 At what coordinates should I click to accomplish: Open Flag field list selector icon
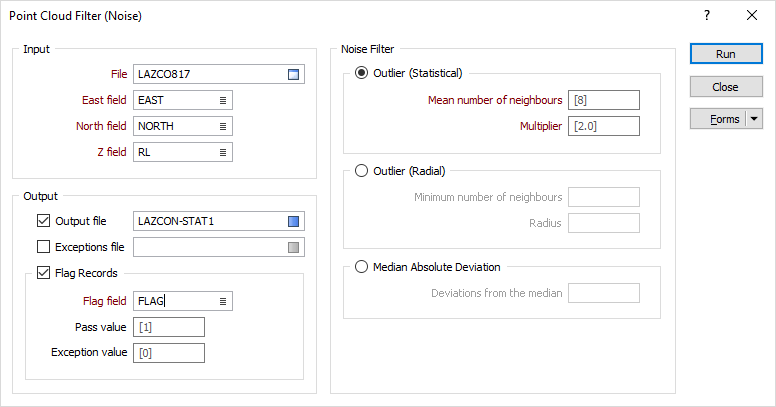(223, 301)
